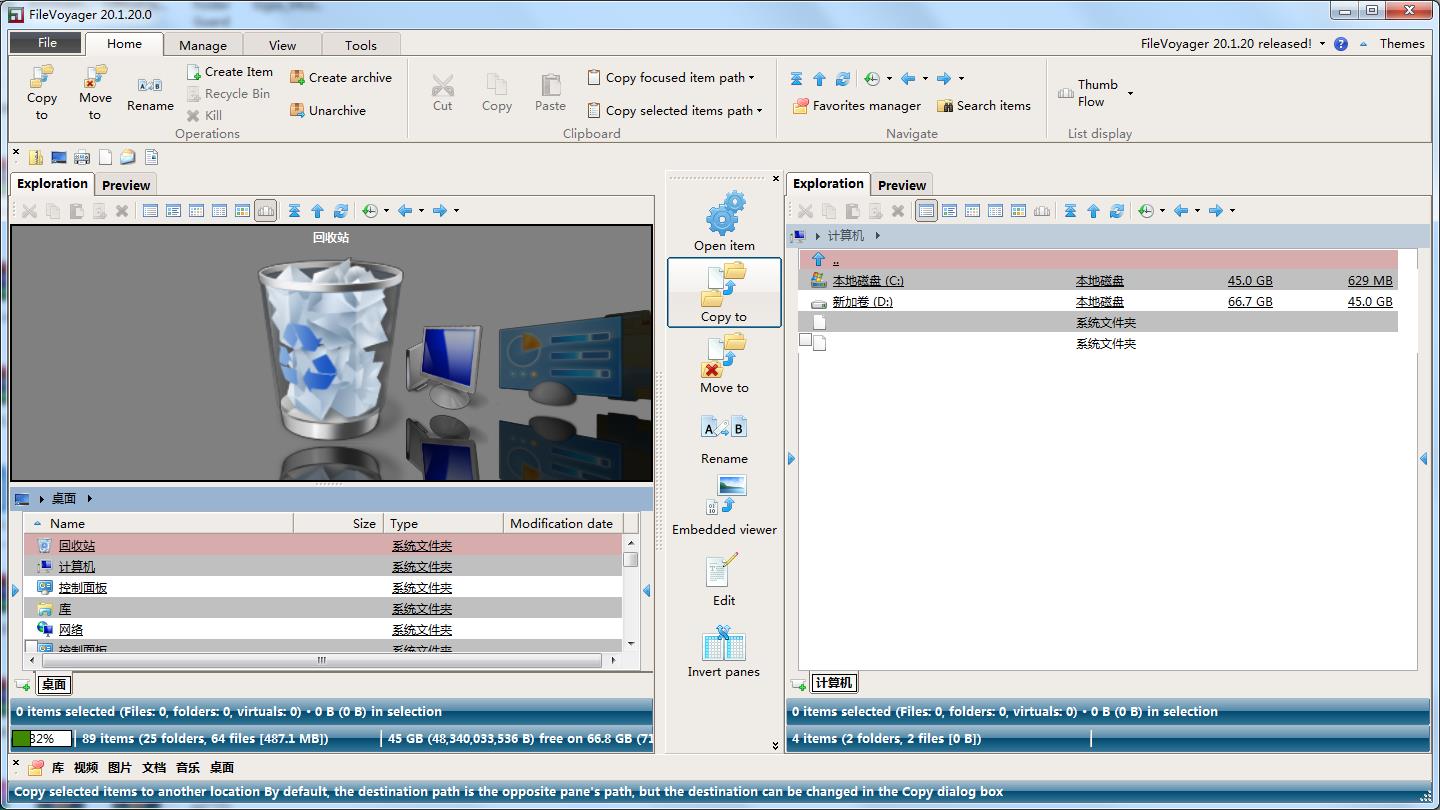Click Invert panes in the middle toolbar
This screenshot has width=1440, height=810.
[x=723, y=652]
